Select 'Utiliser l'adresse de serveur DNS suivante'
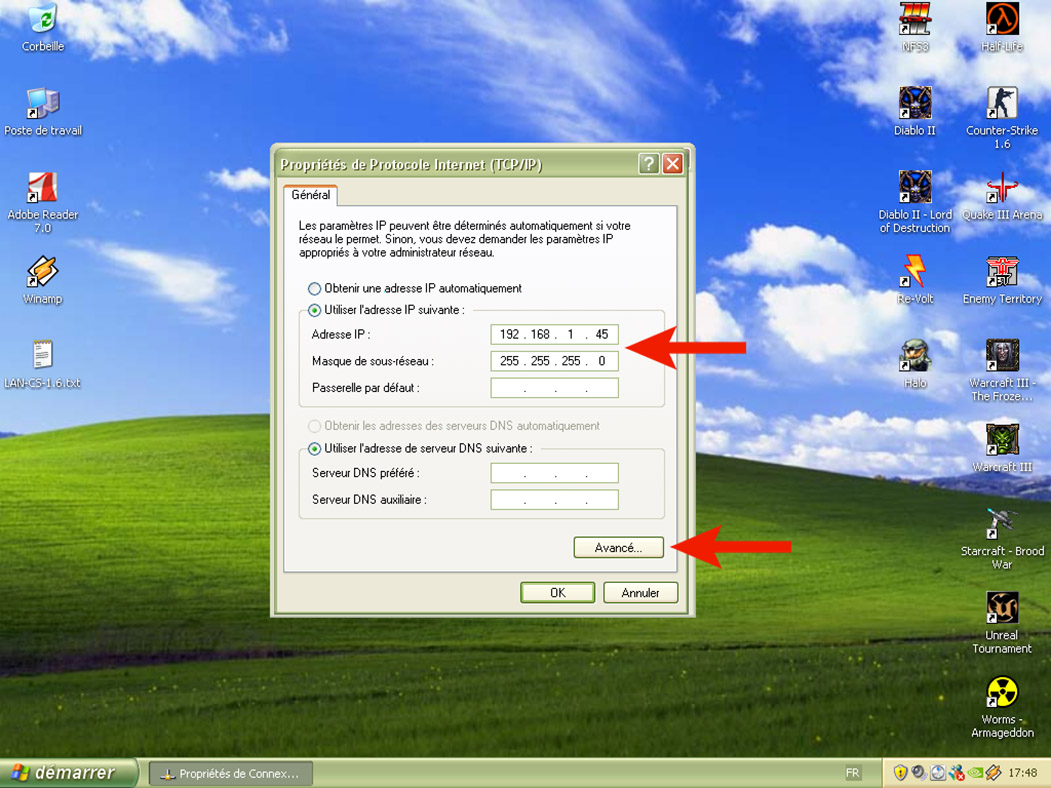This screenshot has width=1051, height=788. pos(315,449)
